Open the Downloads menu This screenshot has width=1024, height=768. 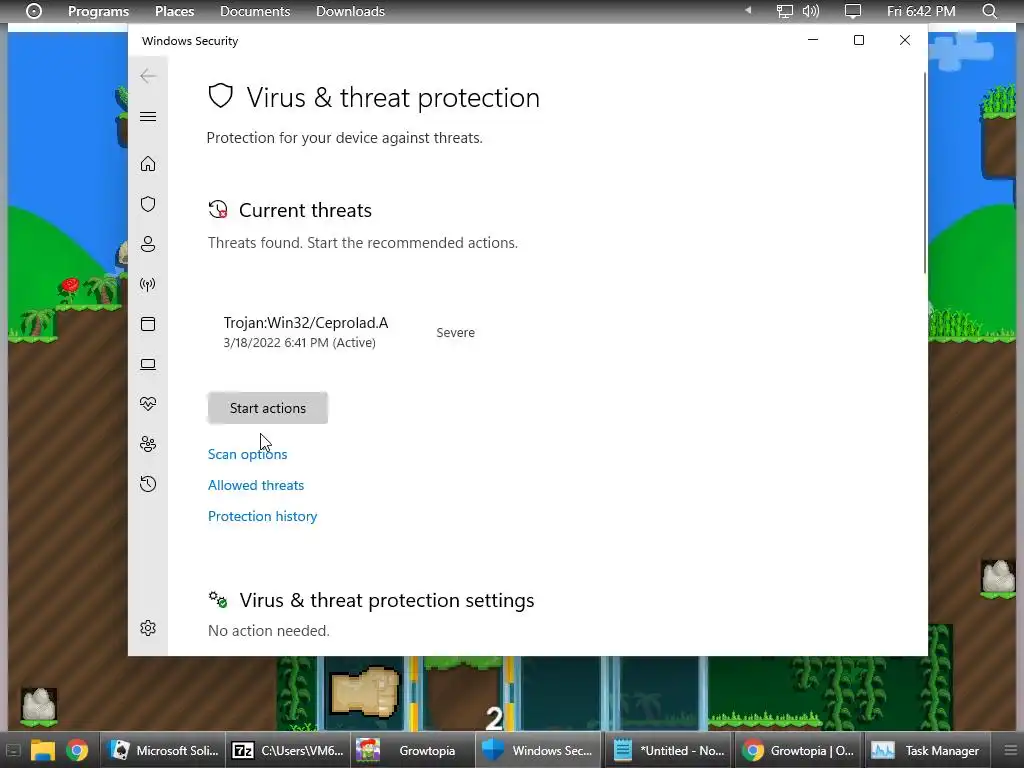click(350, 11)
